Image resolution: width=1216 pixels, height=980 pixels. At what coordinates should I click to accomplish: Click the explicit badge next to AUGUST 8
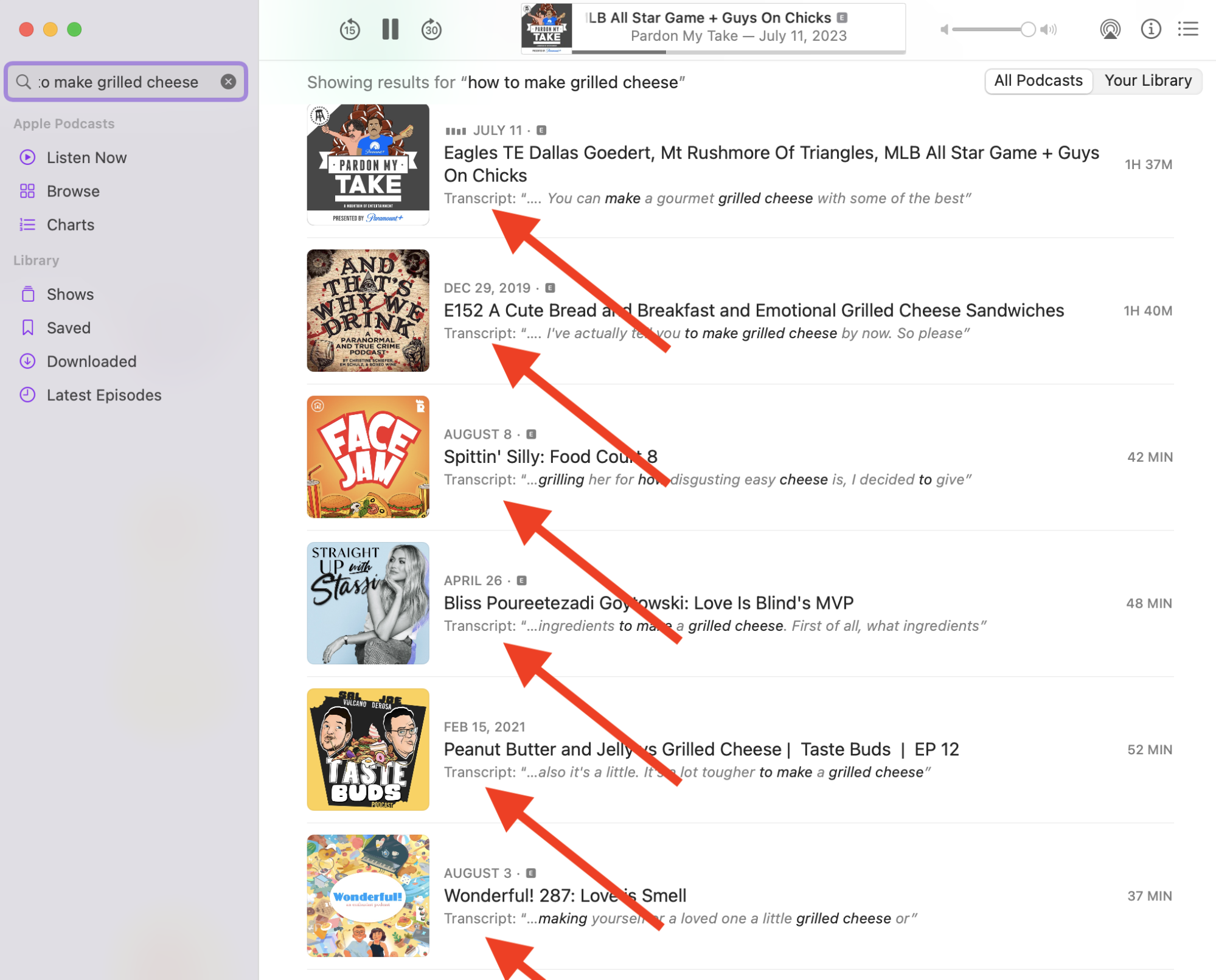point(531,434)
